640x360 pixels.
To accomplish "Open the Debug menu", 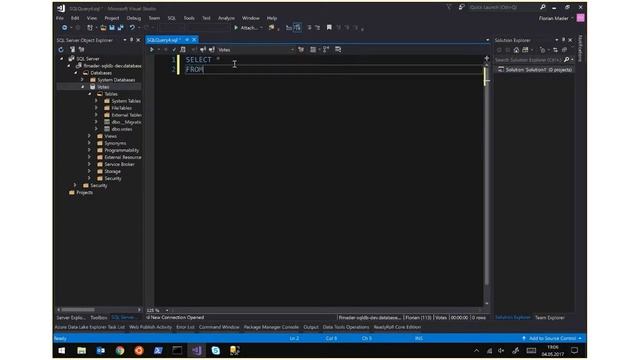I will click(x=133, y=18).
